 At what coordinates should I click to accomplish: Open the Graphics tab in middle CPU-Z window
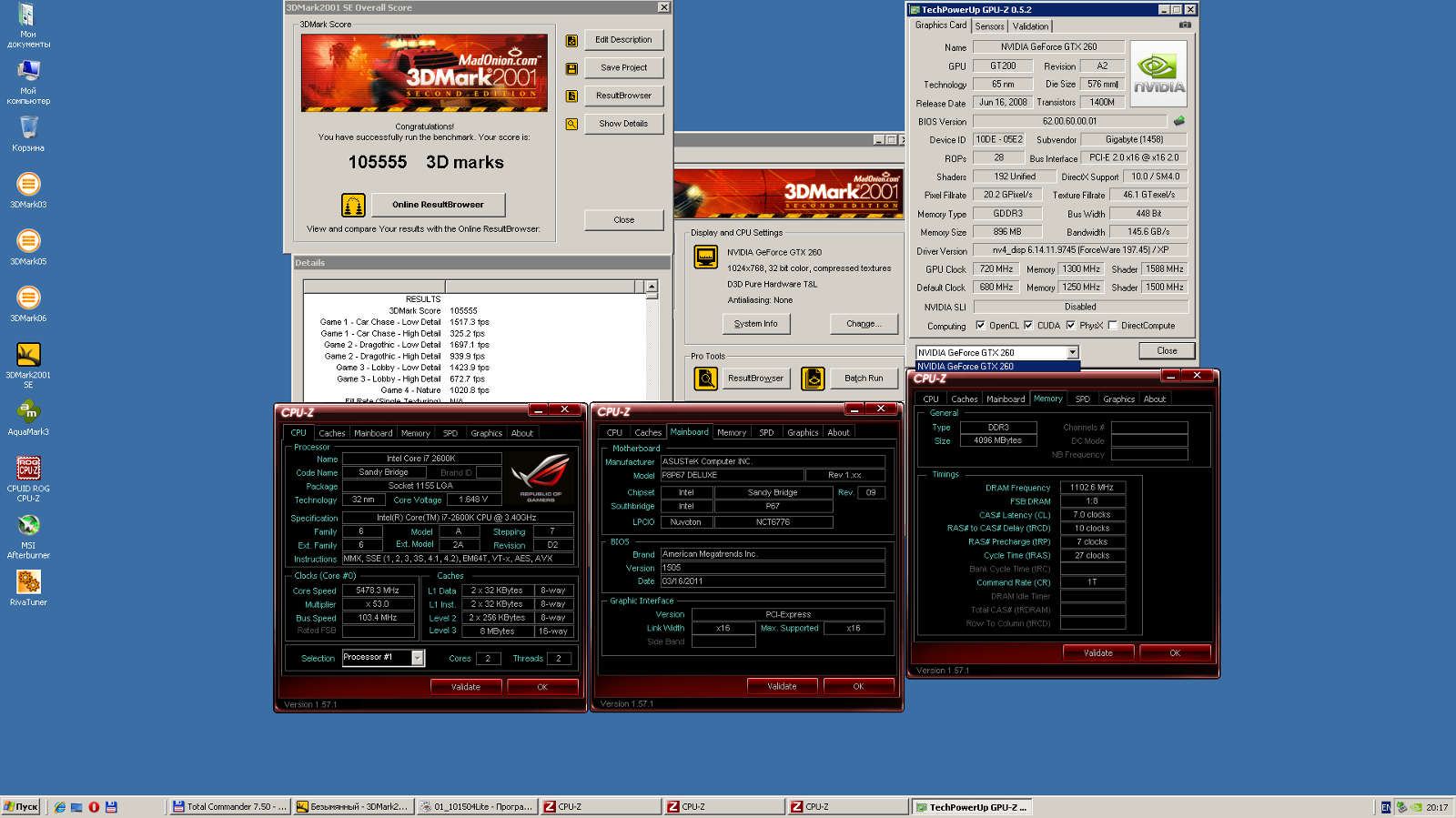click(x=803, y=433)
